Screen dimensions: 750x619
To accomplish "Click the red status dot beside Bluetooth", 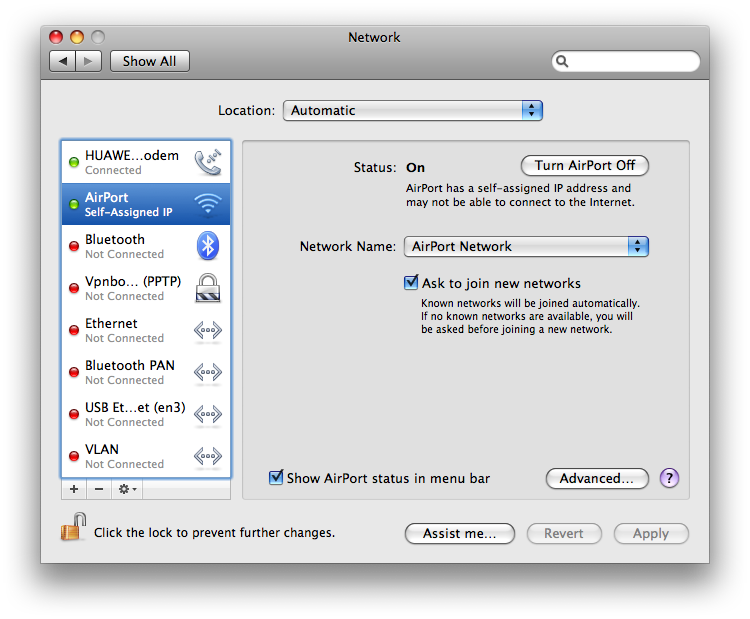I will coord(74,246).
